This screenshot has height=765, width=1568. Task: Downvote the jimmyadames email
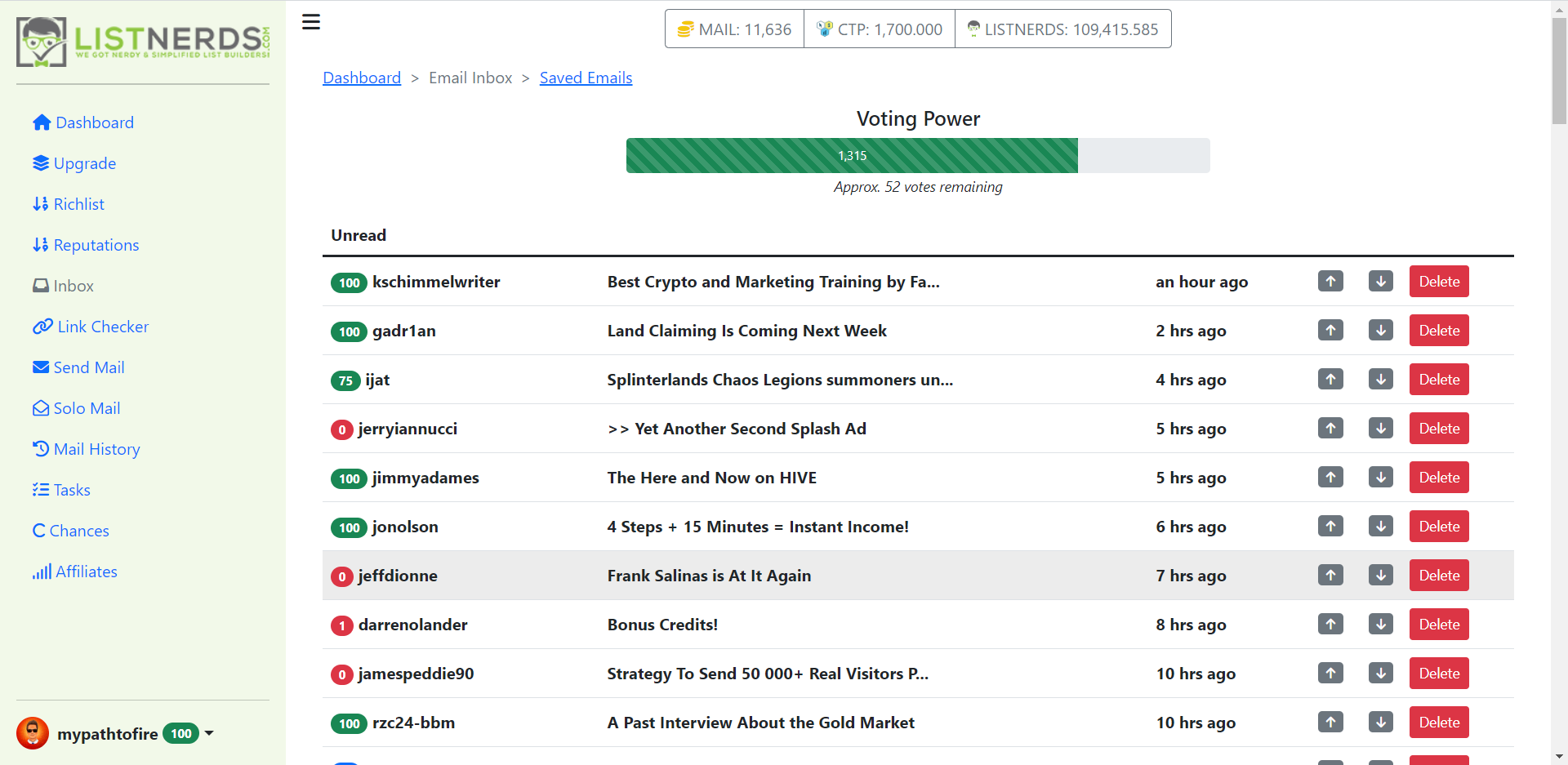pos(1381,478)
